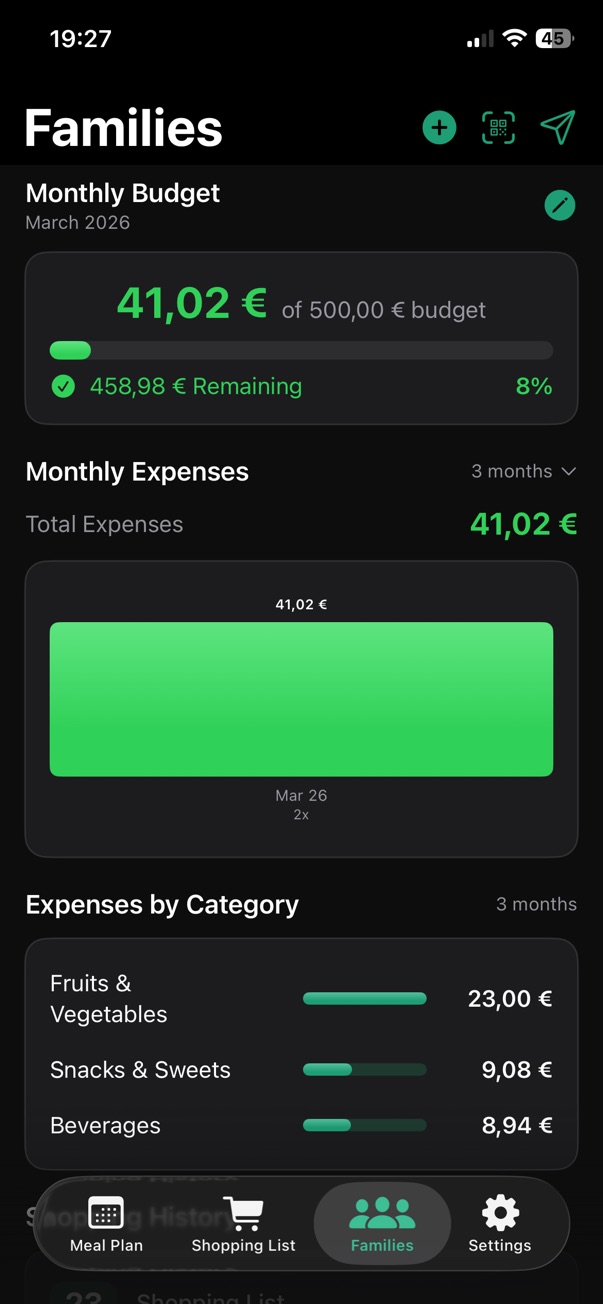603x1304 pixels.
Task: Open the 3 months period dropdown
Action: pyautogui.click(x=524, y=471)
